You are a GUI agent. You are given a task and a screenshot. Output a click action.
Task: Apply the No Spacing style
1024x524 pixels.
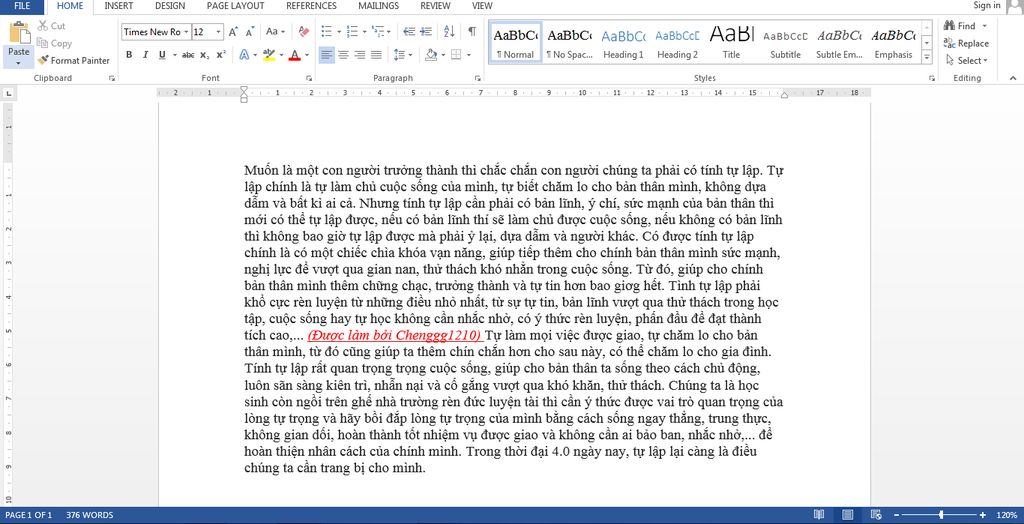569,42
